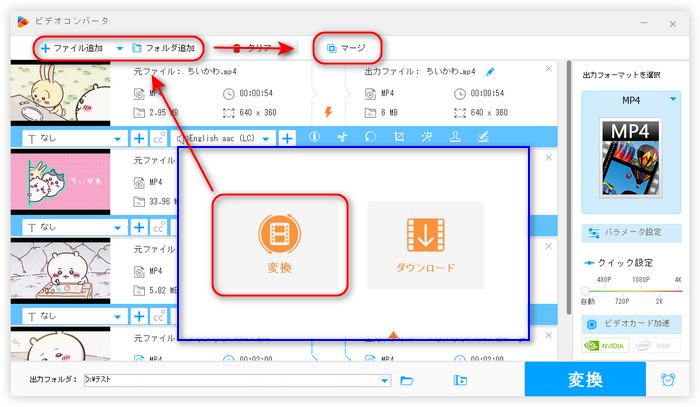Image resolution: width=700 pixels, height=407 pixels.
Task: Select the 変換 option in center panel
Action: pyautogui.click(x=279, y=245)
